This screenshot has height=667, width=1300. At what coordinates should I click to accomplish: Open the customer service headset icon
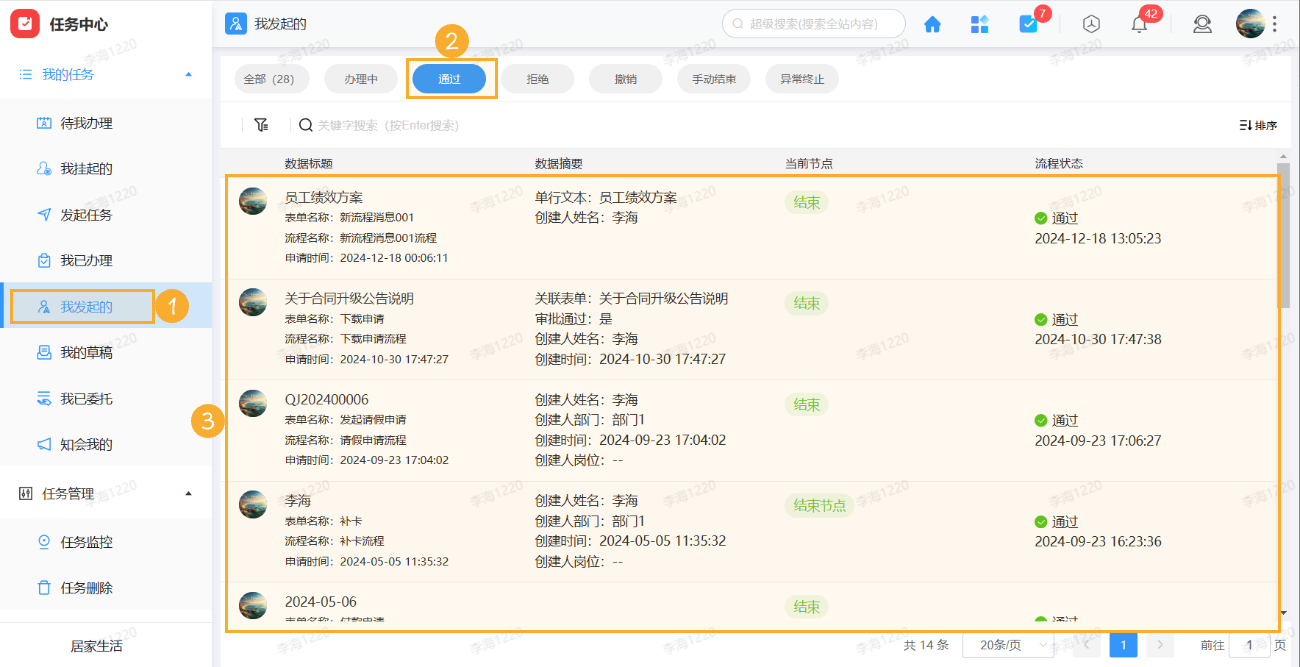pos(1202,24)
